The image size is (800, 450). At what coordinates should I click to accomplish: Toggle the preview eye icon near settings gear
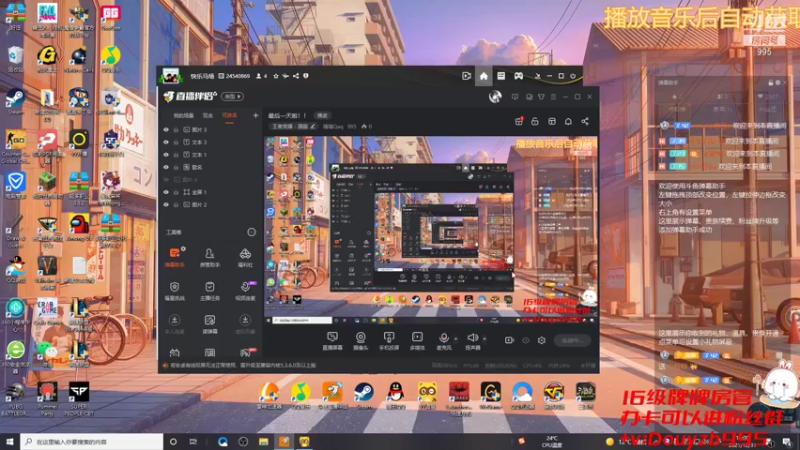coord(526,340)
